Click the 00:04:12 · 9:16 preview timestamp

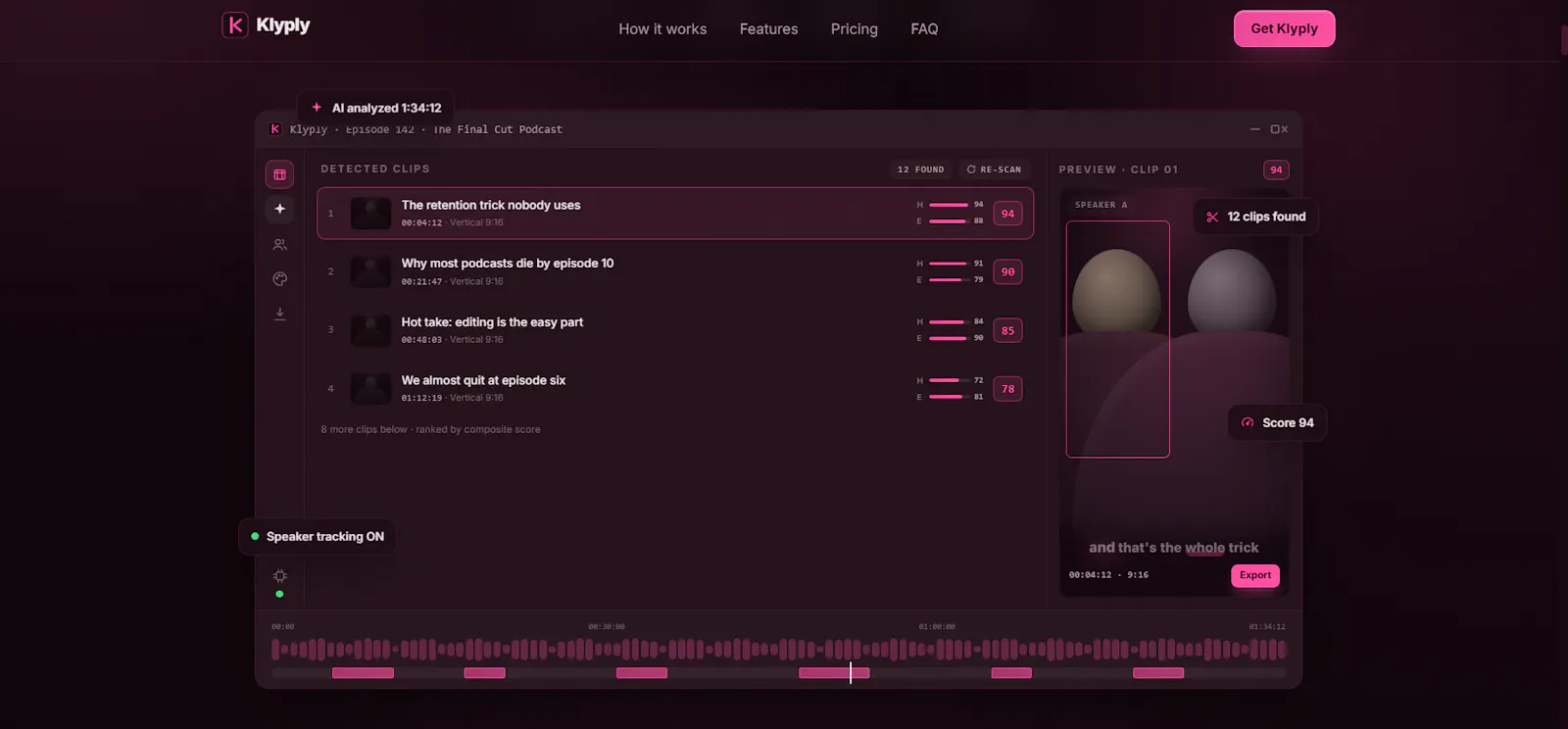[1108, 575]
